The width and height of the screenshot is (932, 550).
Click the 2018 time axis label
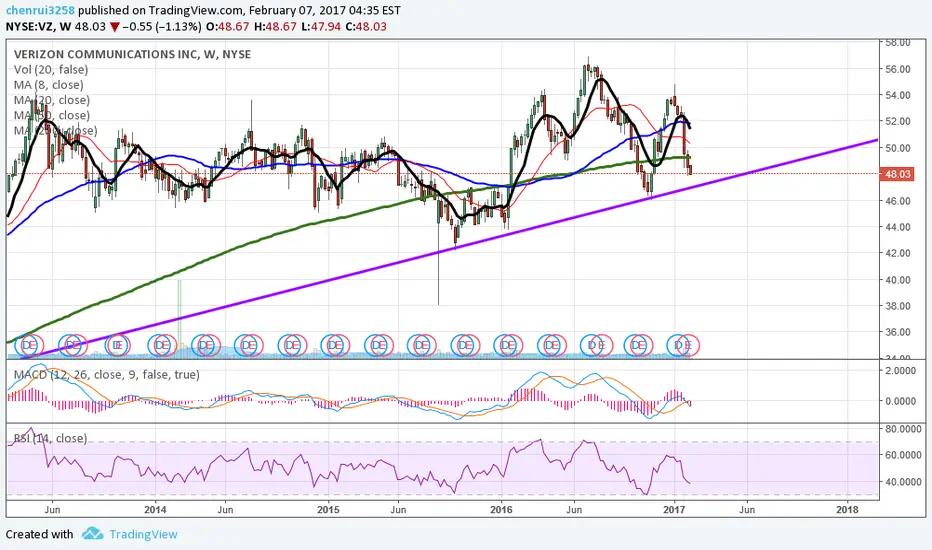[847, 510]
